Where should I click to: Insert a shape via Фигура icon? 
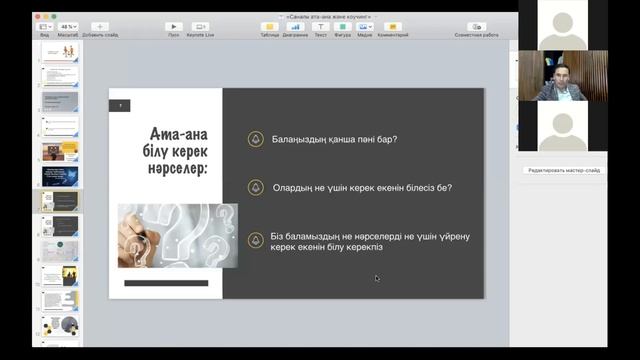342,27
